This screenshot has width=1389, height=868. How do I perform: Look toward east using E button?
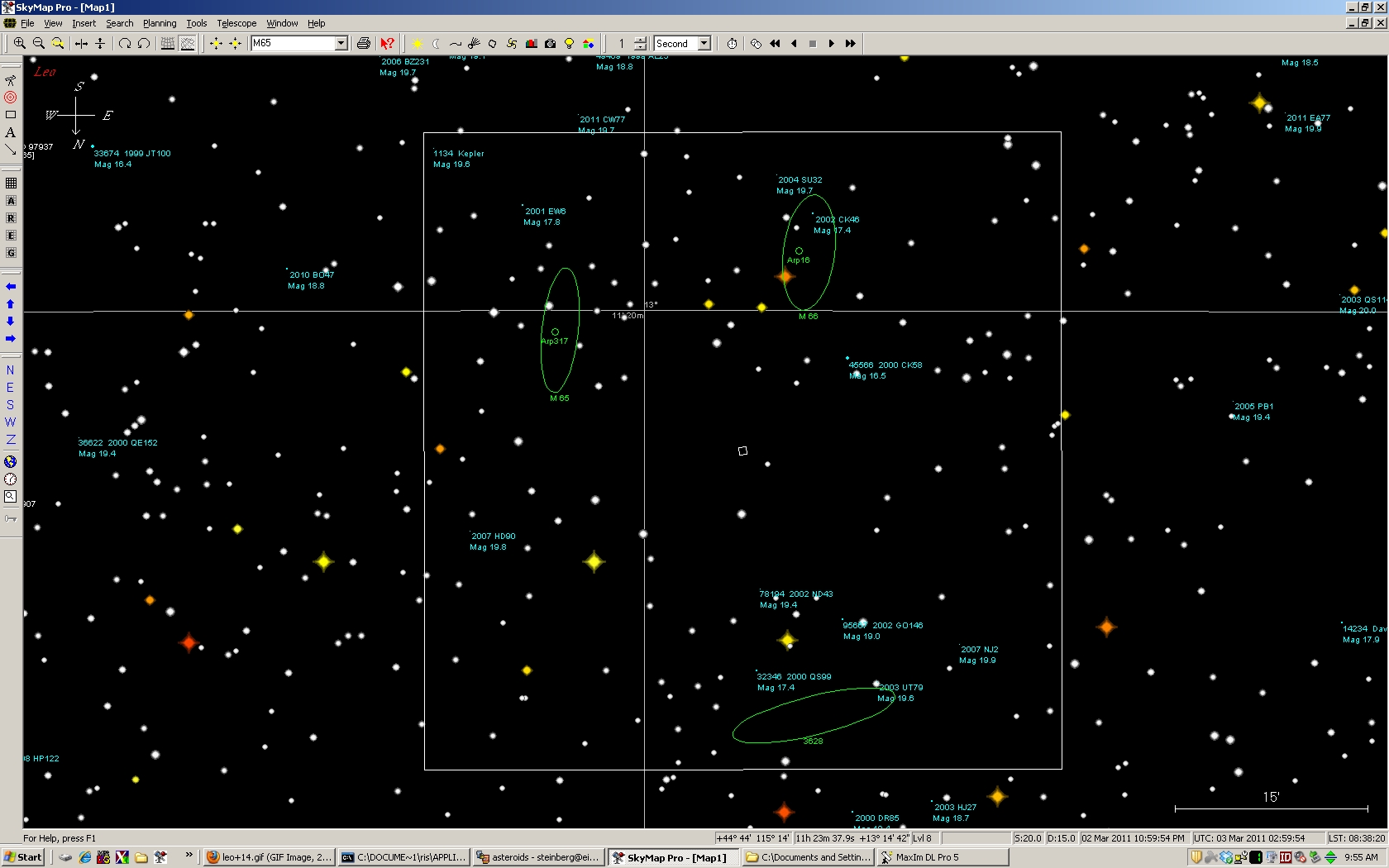pyautogui.click(x=11, y=388)
